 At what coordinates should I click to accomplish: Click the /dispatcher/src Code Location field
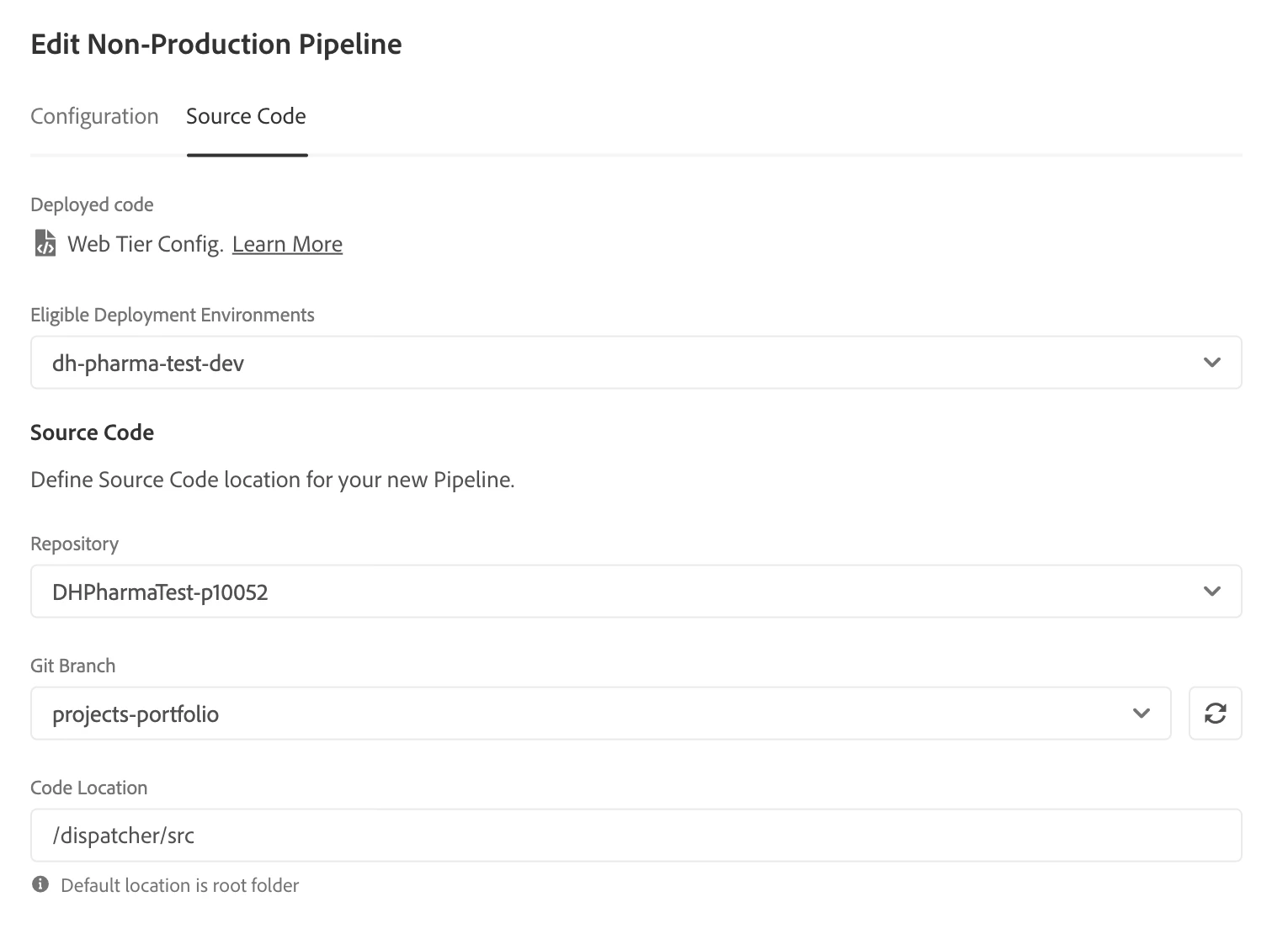pyautogui.click(x=636, y=835)
